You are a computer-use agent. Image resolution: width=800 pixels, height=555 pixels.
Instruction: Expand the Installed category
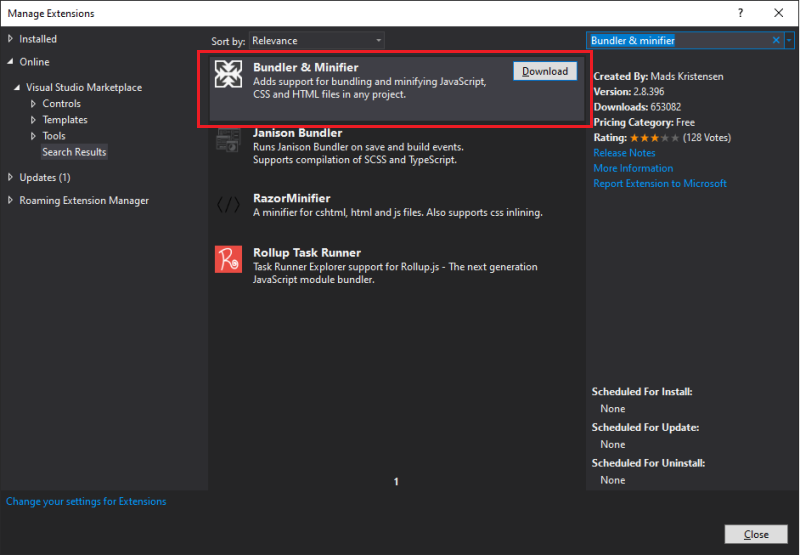[10, 39]
